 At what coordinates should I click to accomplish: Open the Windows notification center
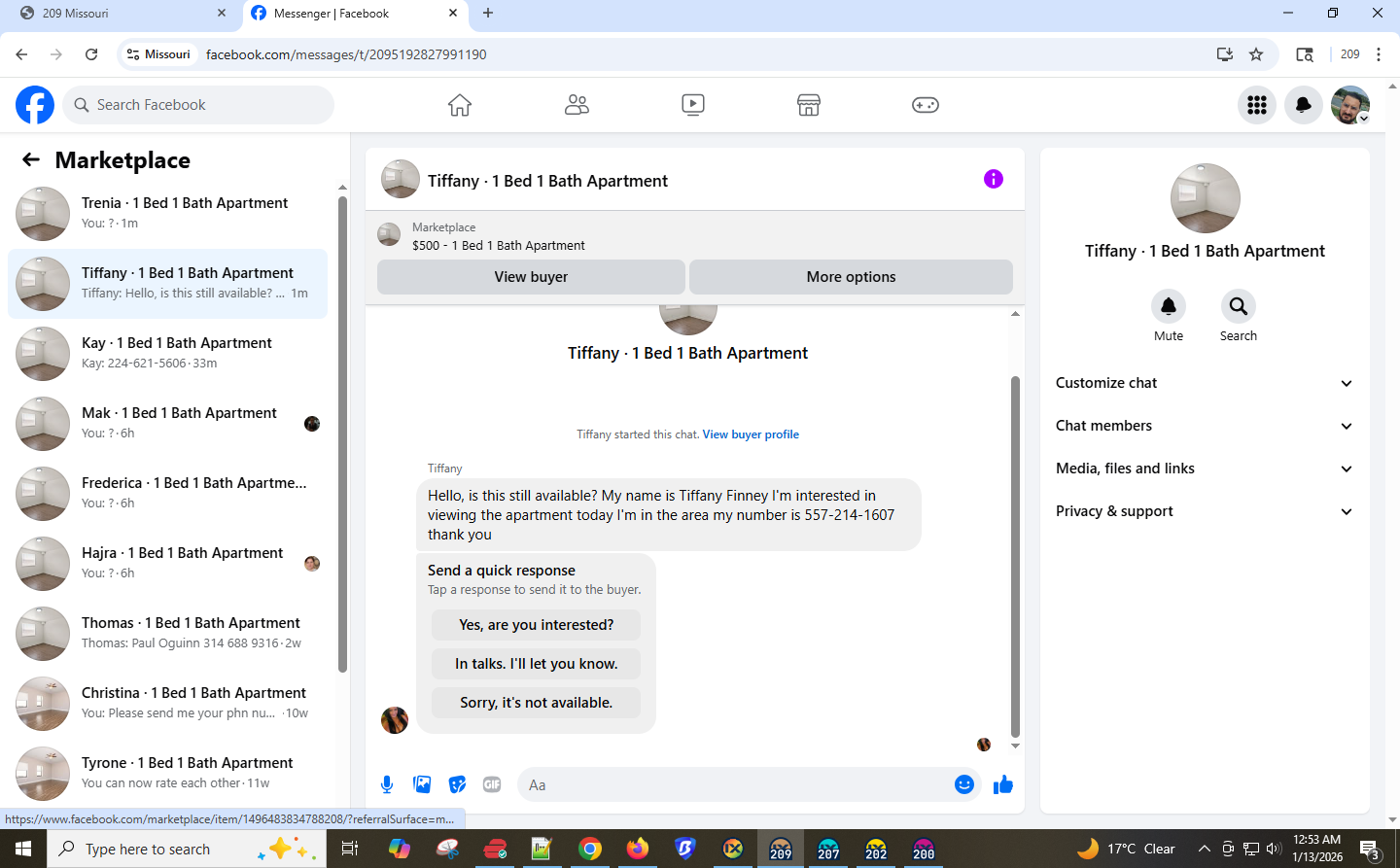1371,850
